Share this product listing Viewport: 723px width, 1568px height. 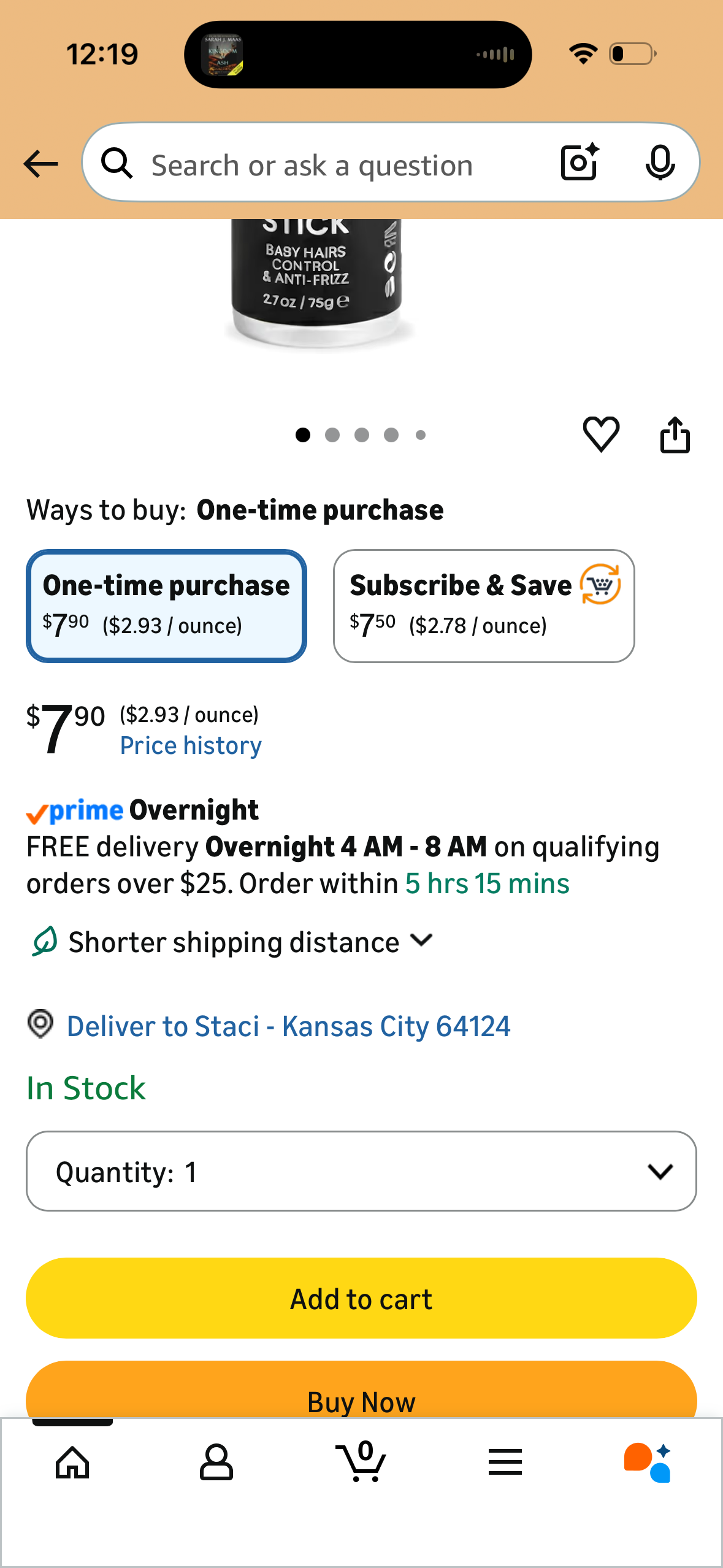(x=675, y=434)
